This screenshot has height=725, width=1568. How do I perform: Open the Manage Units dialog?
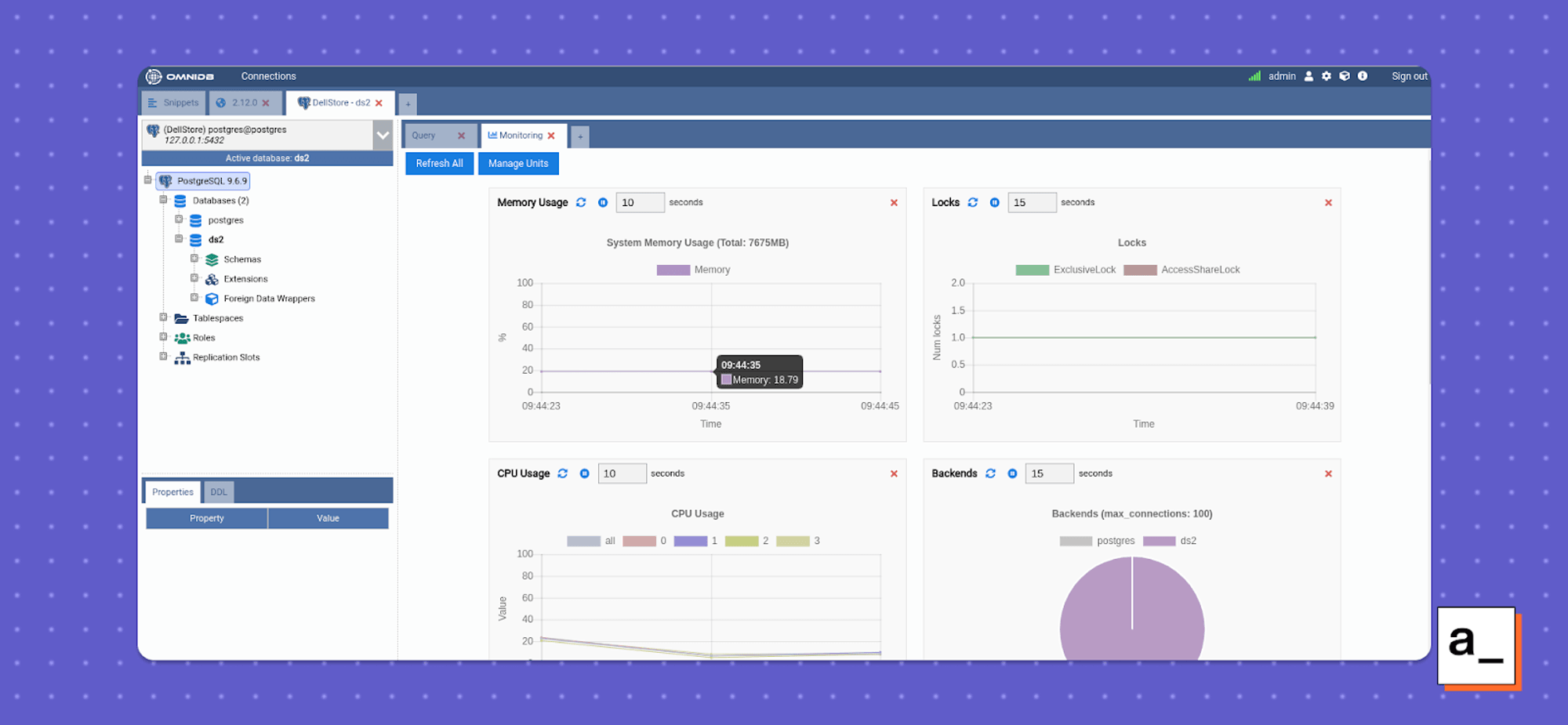(x=518, y=163)
